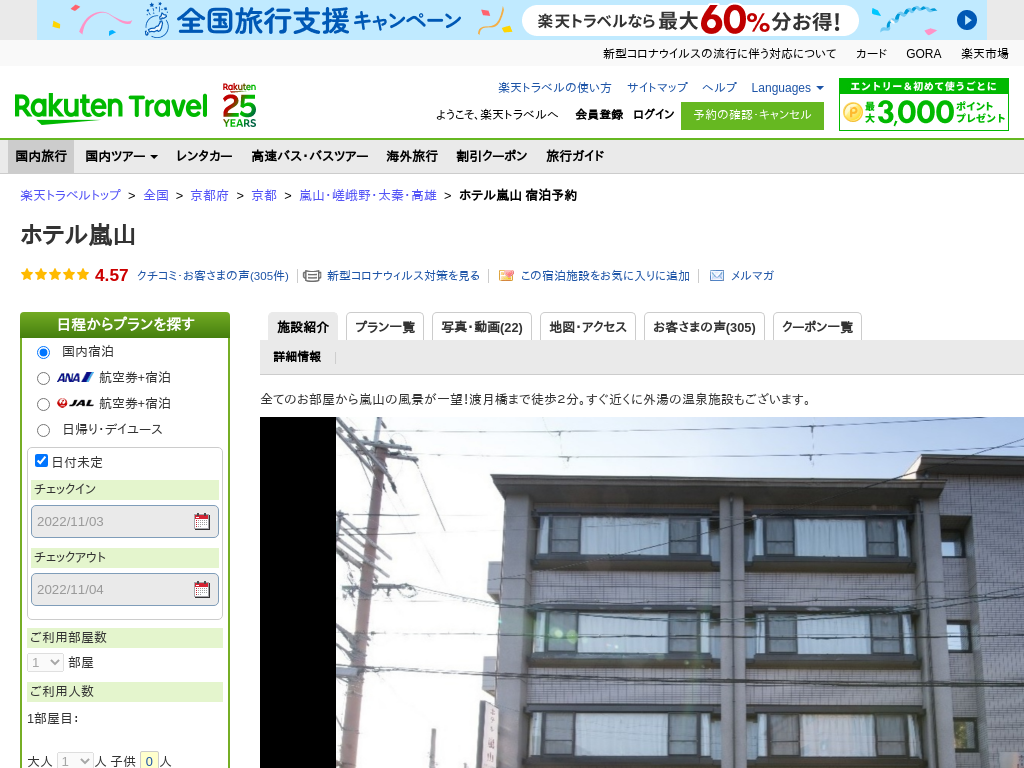Image resolution: width=1024 pixels, height=768 pixels.
Task: Select ANA 航空券+宿泊 radio button
Action: (x=43, y=378)
